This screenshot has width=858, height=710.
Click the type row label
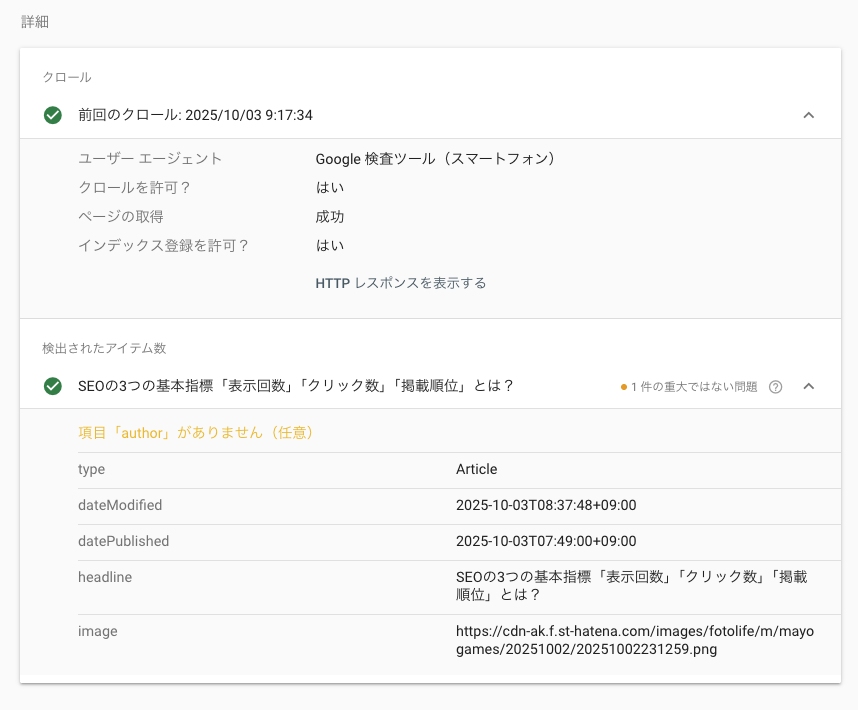click(91, 469)
